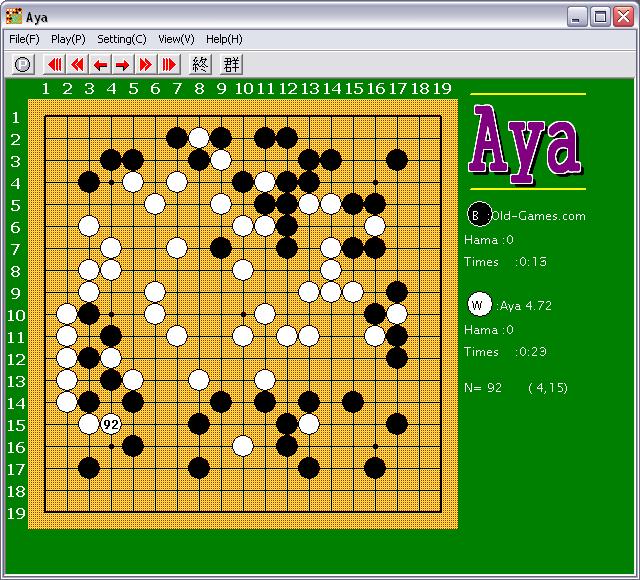
Task: Click the Aya 4.72 player name
Action: pos(526,305)
